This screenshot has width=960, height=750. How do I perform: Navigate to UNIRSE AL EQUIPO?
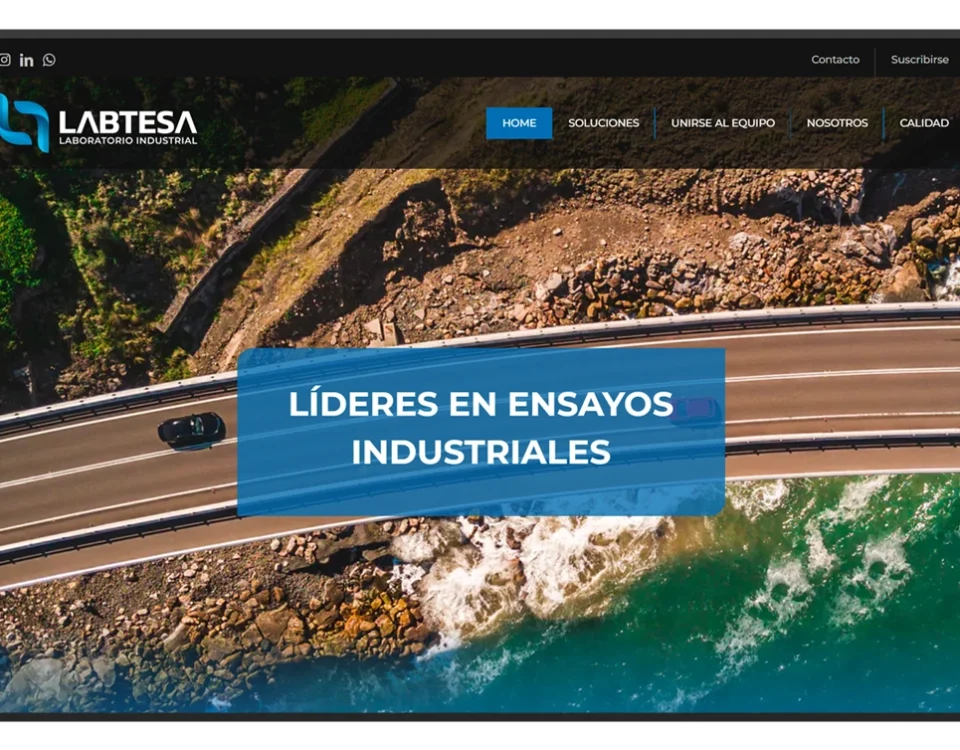[x=723, y=123]
